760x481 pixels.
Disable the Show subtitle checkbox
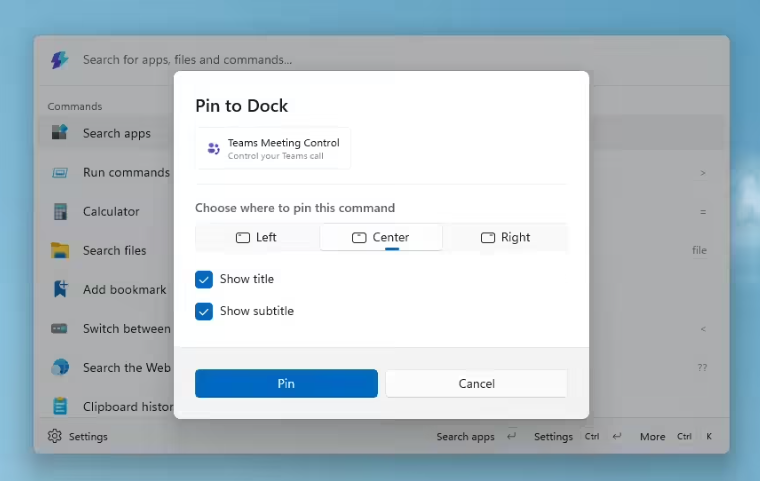tap(204, 311)
